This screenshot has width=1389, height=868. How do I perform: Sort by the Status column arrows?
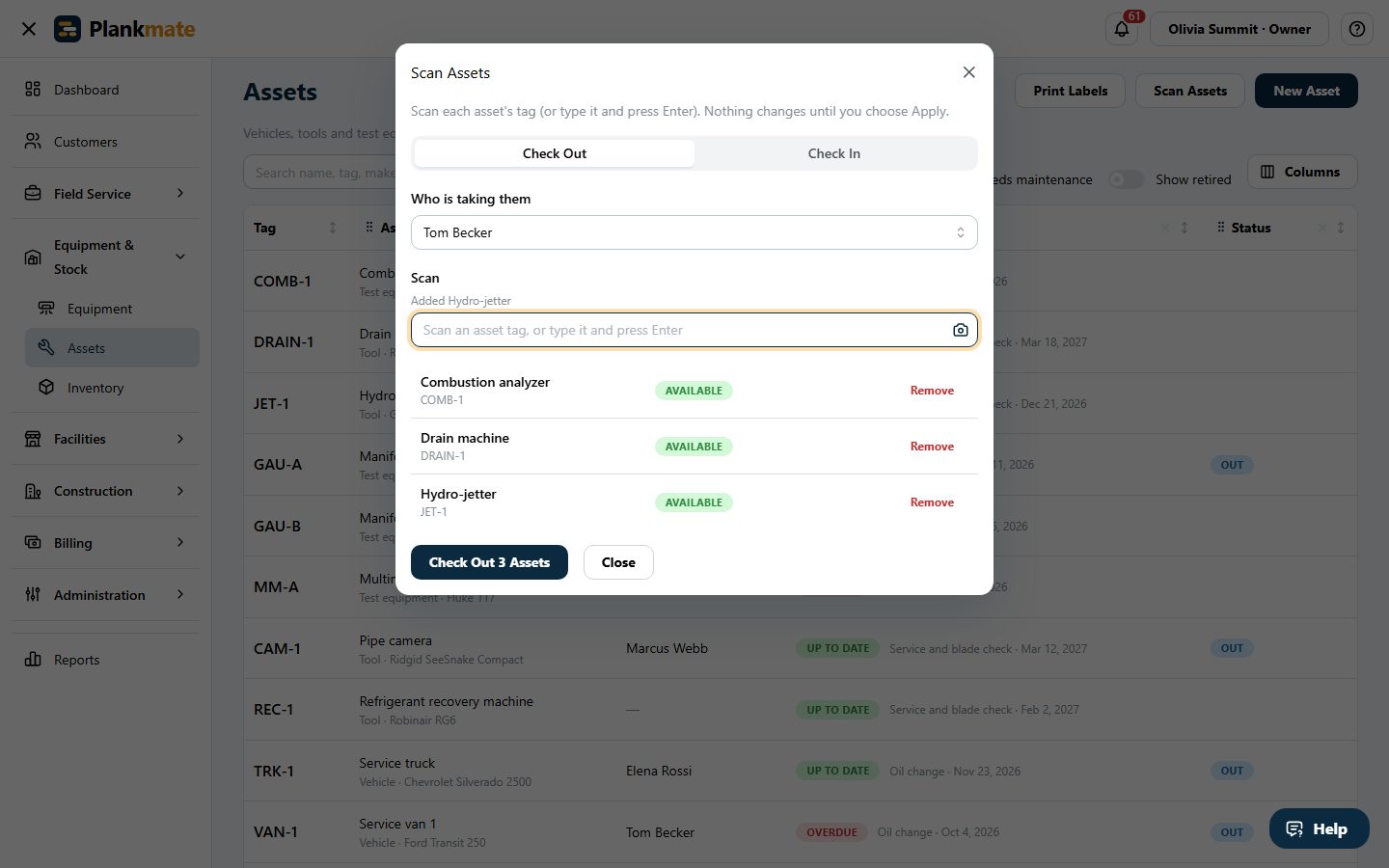(x=1341, y=228)
